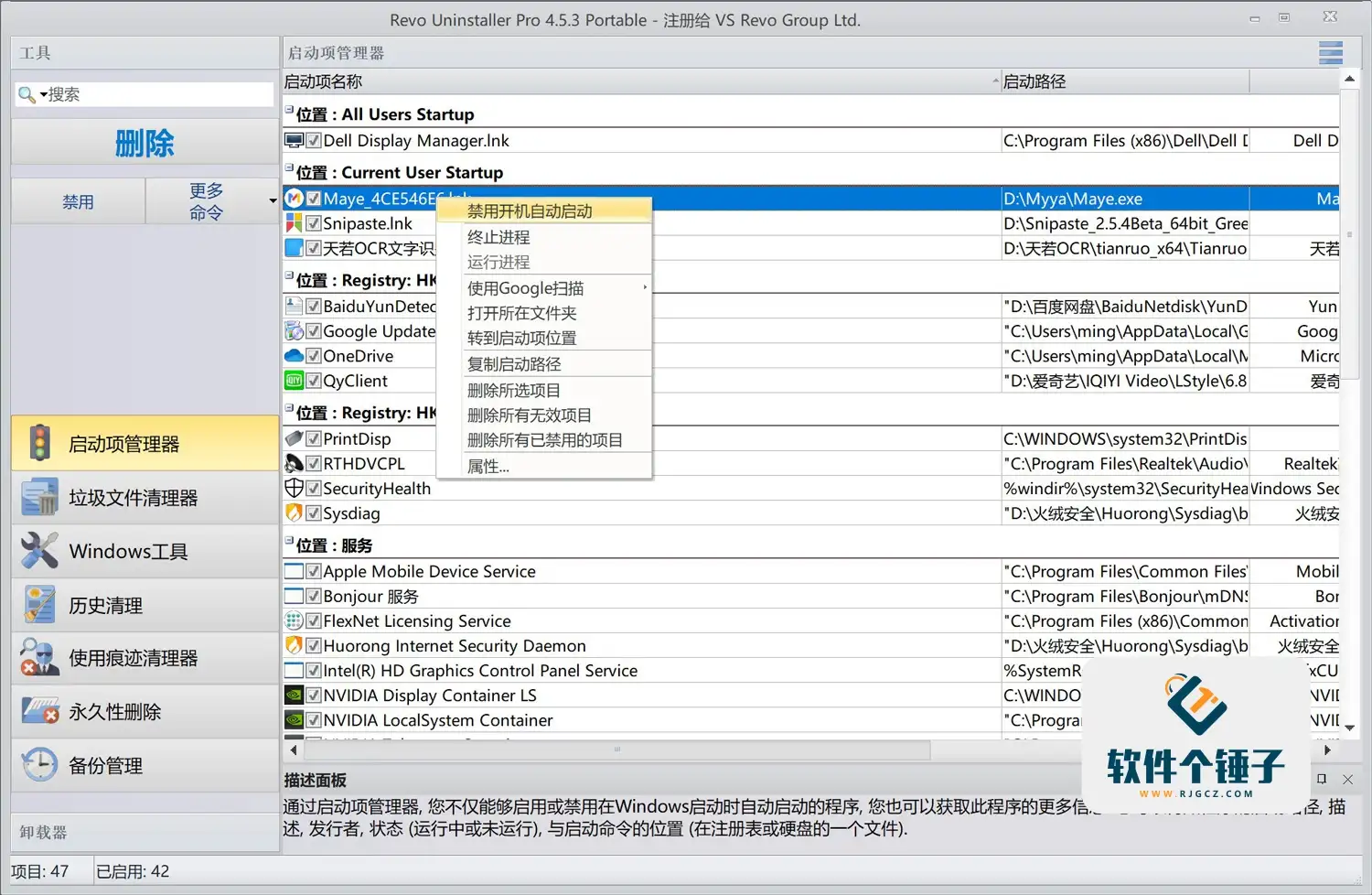Choose 禁用开机自动启动 from context menu
This screenshot has height=895, width=1372.
click(x=543, y=210)
